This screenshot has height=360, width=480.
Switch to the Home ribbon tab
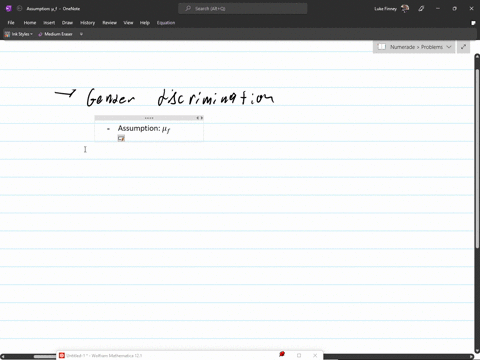[30, 23]
